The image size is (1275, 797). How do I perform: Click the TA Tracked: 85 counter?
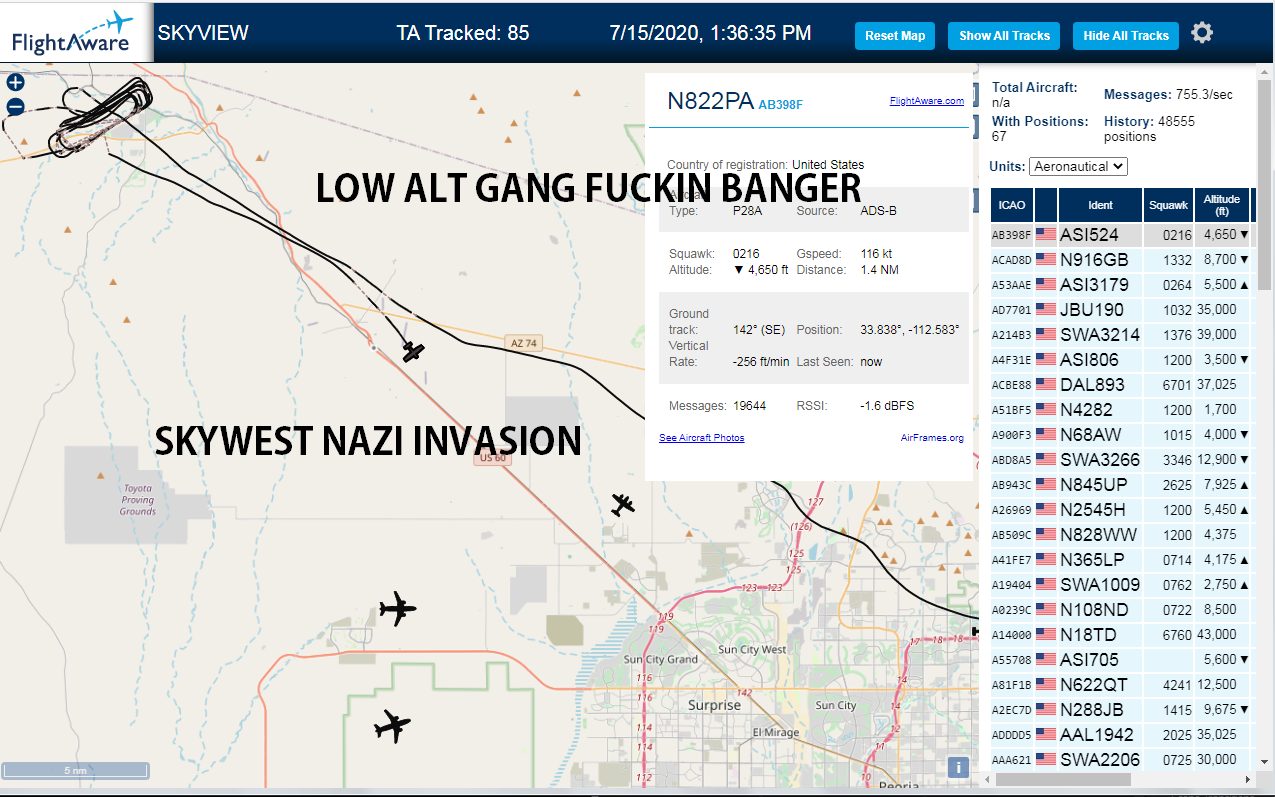pyautogui.click(x=463, y=33)
